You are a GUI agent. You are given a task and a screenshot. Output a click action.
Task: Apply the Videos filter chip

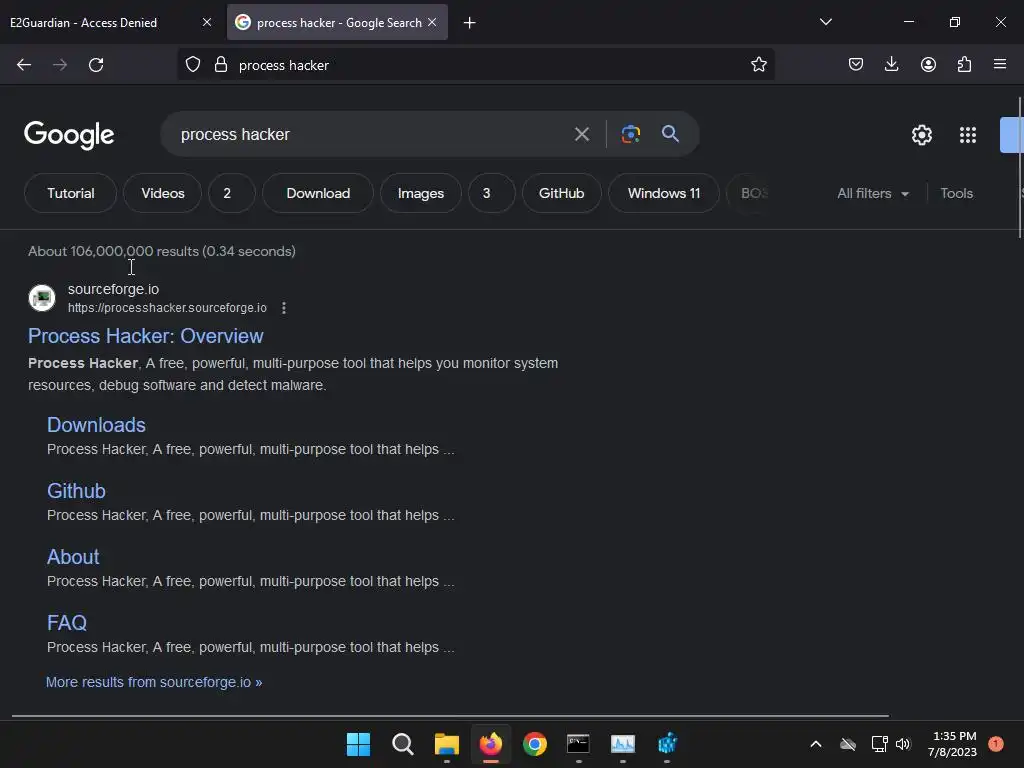(163, 193)
